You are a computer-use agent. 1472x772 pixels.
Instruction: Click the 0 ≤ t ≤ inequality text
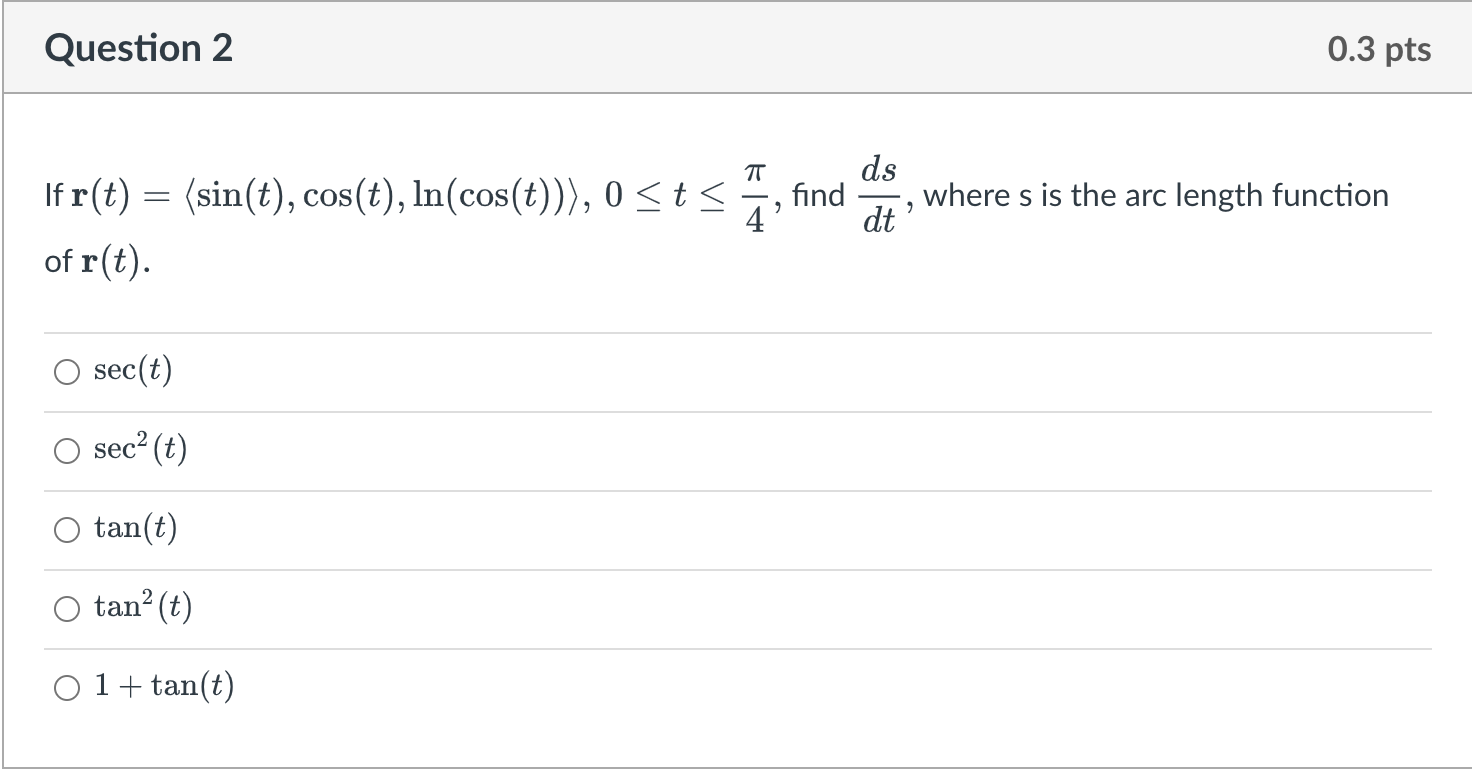coord(670,196)
